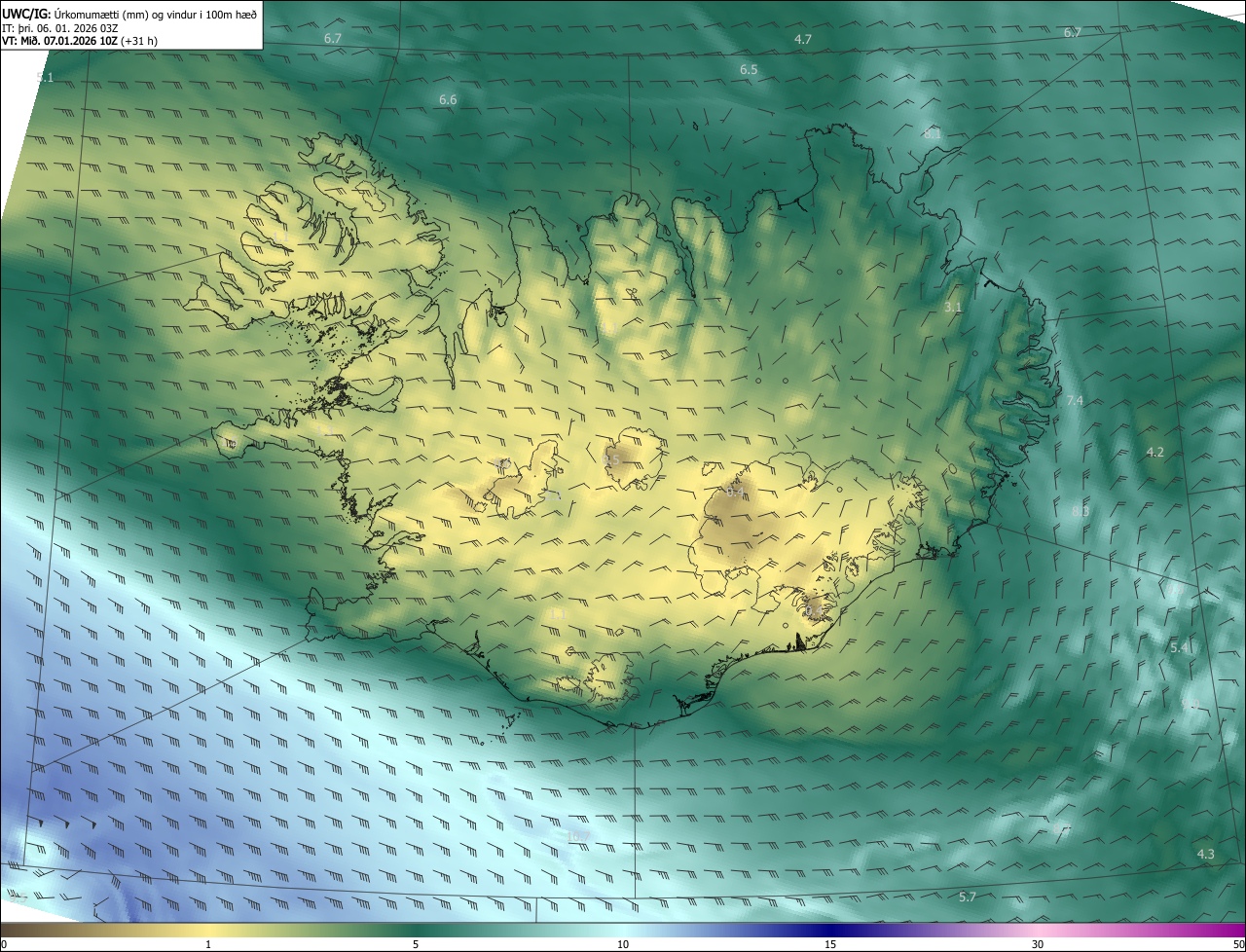Click the 6.5 value label north of Iceland
Image resolution: width=1246 pixels, height=952 pixels.
click(x=749, y=70)
